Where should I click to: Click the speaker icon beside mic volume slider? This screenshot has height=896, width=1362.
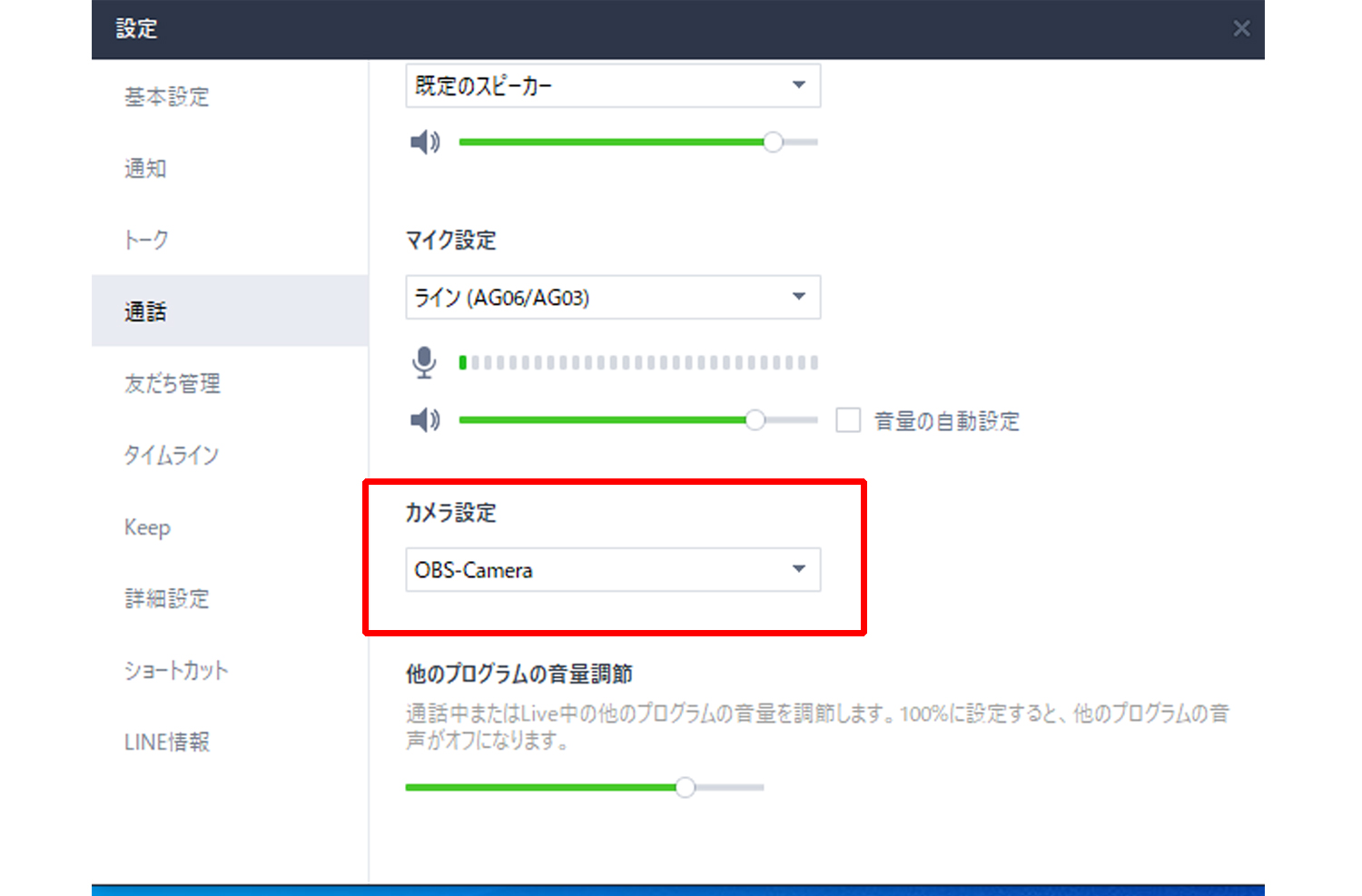[425, 419]
